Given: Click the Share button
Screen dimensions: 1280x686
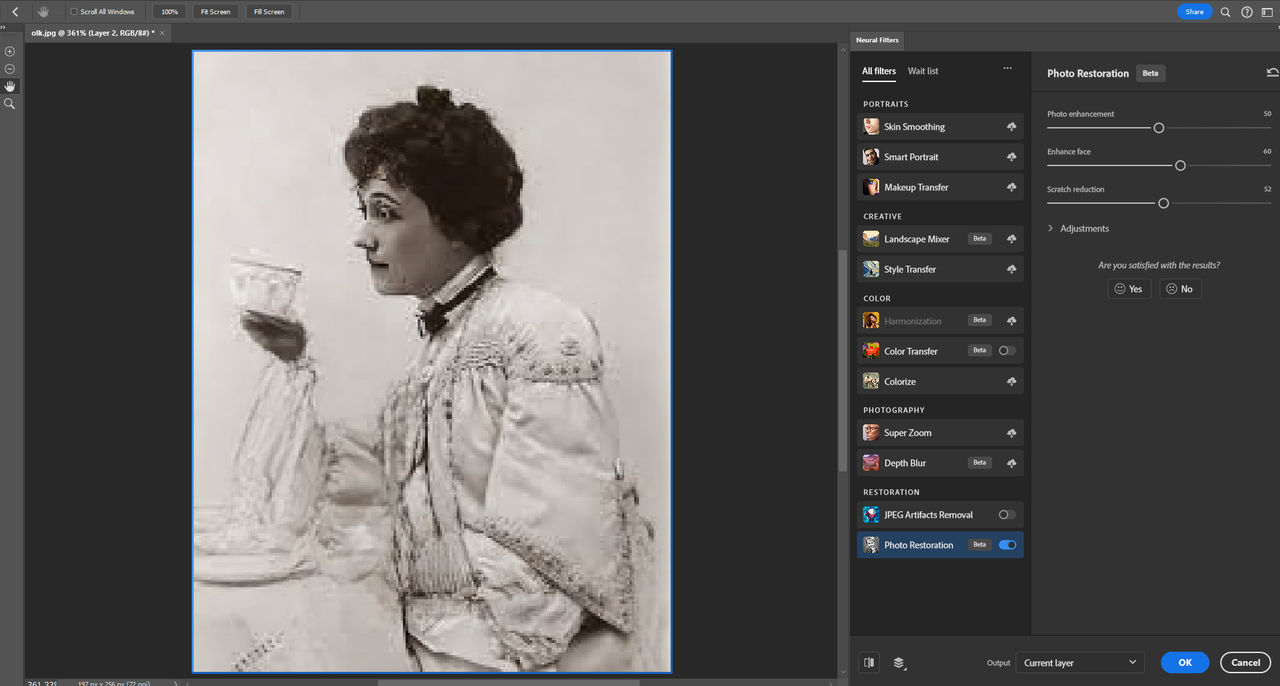Looking at the screenshot, I should point(1195,12).
